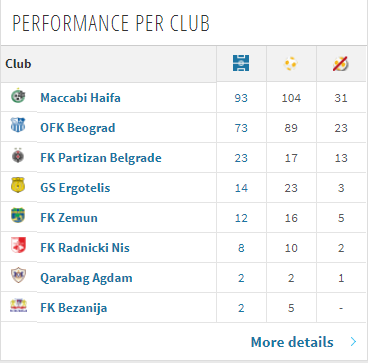The image size is (368, 363).
Task: Open the FK Partizan Belgrade link
Action: pos(101,158)
